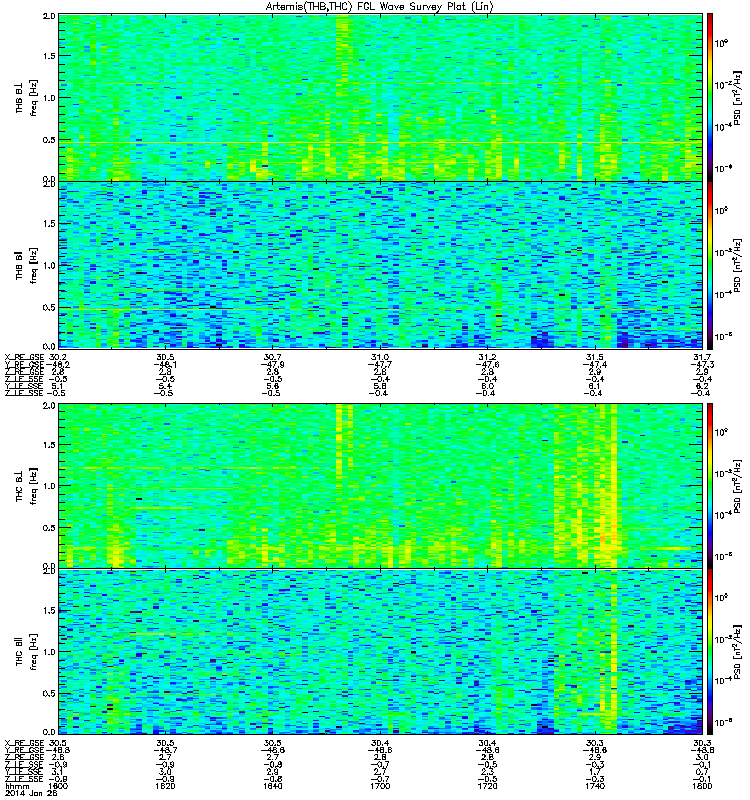
Task: Click the plot title 'Artemis(THB,THC) FGL Wave Survey Plot'
Action: pos(380,7)
